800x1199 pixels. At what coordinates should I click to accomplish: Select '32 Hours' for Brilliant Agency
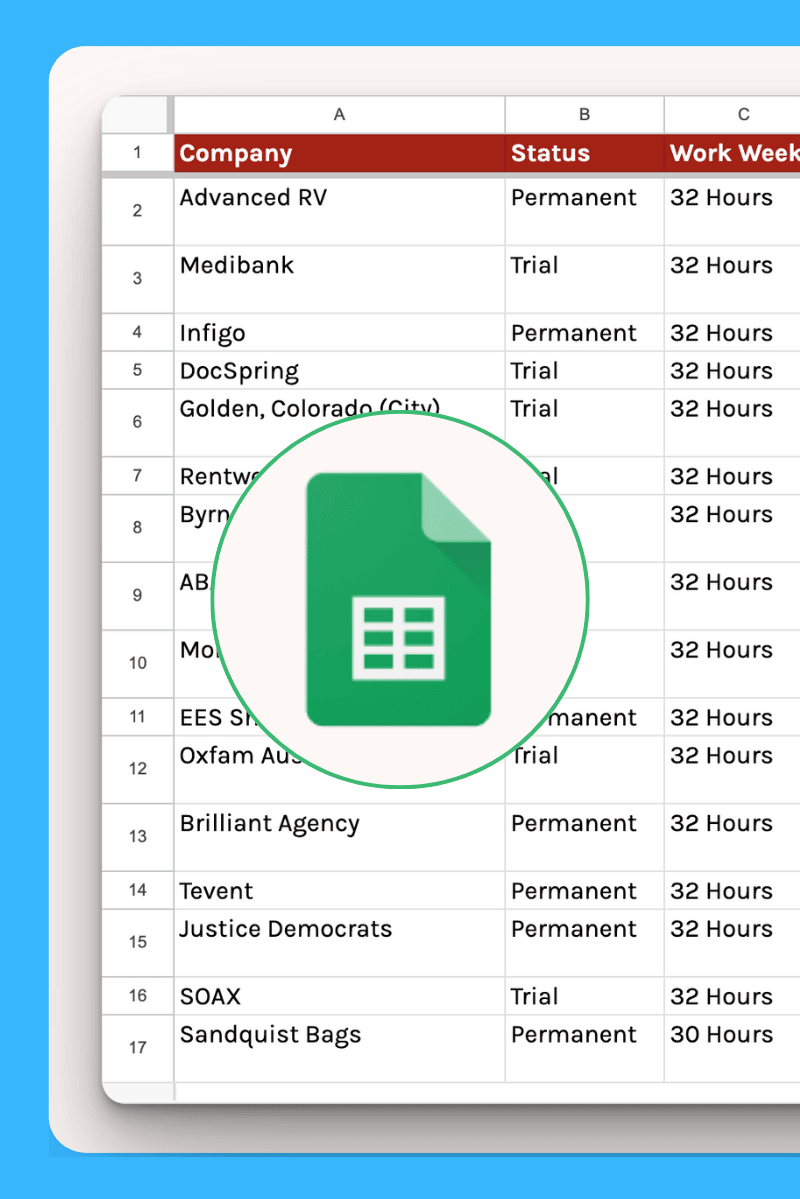pyautogui.click(x=732, y=837)
